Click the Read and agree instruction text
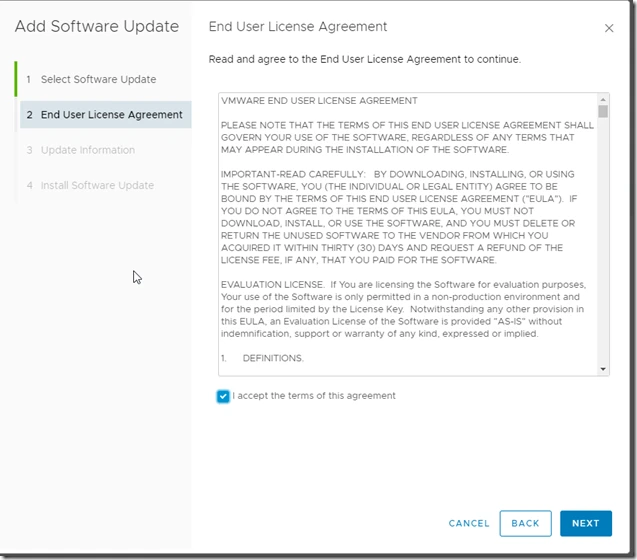The image size is (637, 560). (364, 59)
